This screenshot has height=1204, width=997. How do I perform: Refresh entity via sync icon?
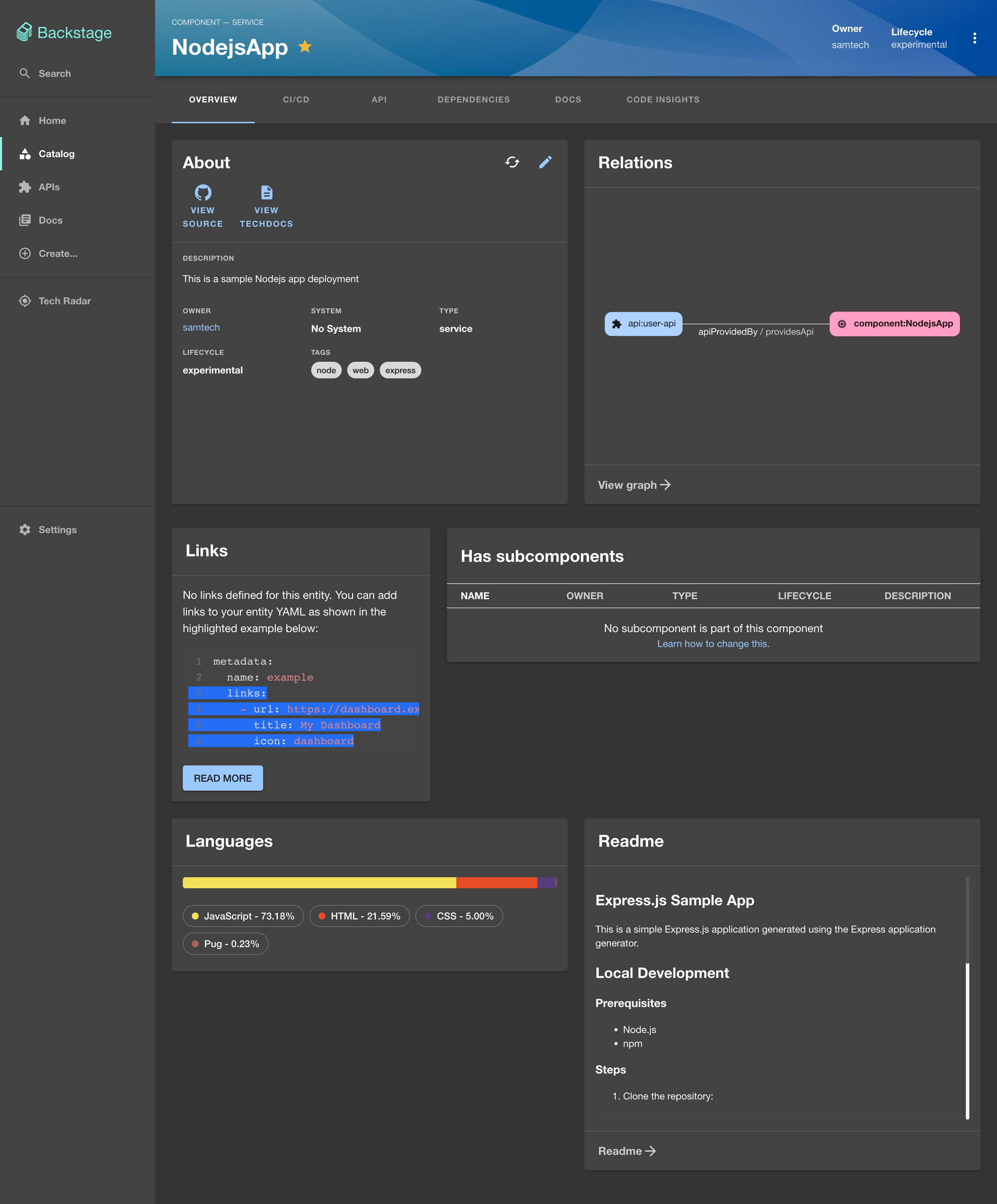(512, 162)
